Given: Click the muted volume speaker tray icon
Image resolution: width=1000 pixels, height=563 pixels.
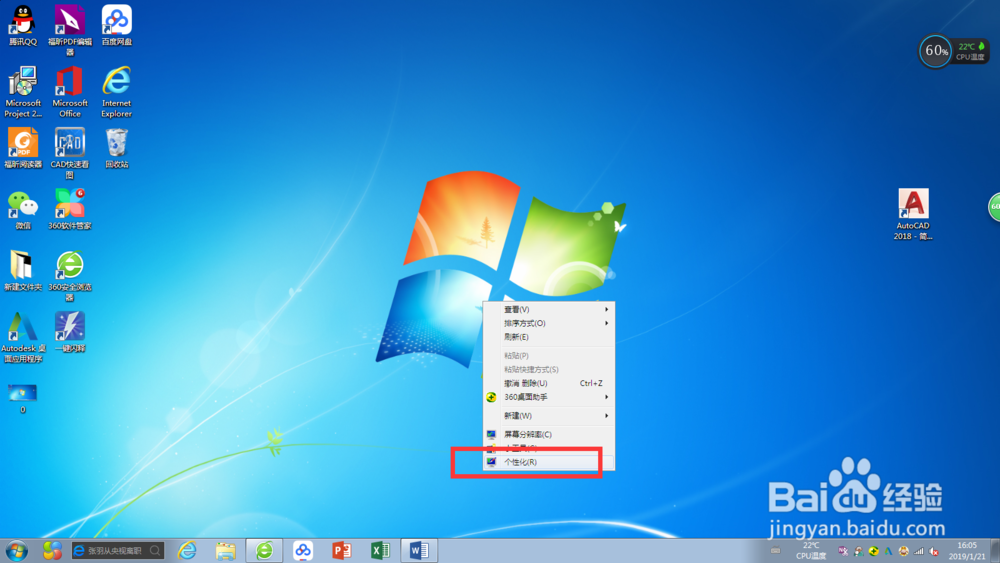Looking at the screenshot, I should [934, 551].
